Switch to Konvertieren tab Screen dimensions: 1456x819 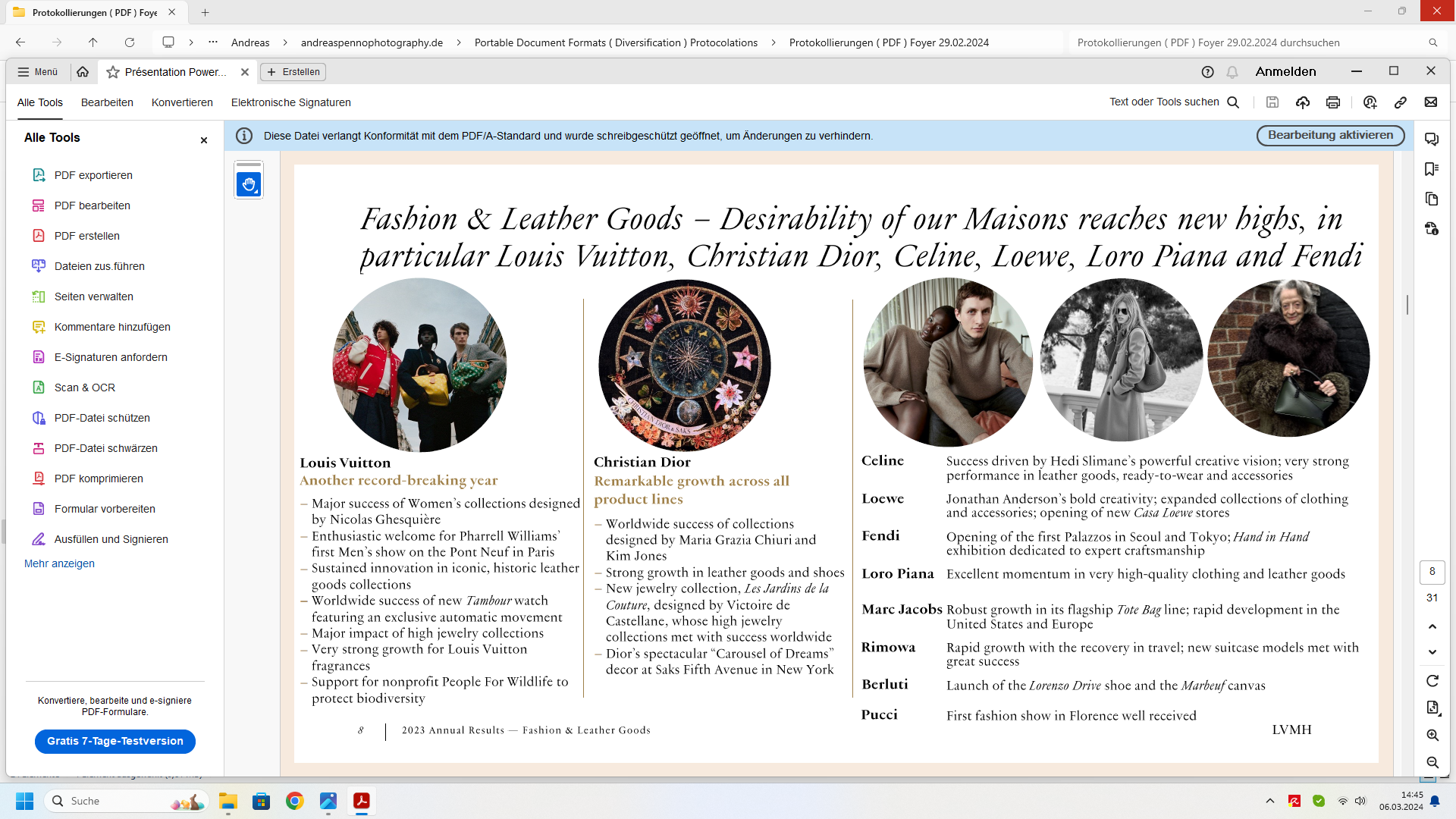[182, 102]
